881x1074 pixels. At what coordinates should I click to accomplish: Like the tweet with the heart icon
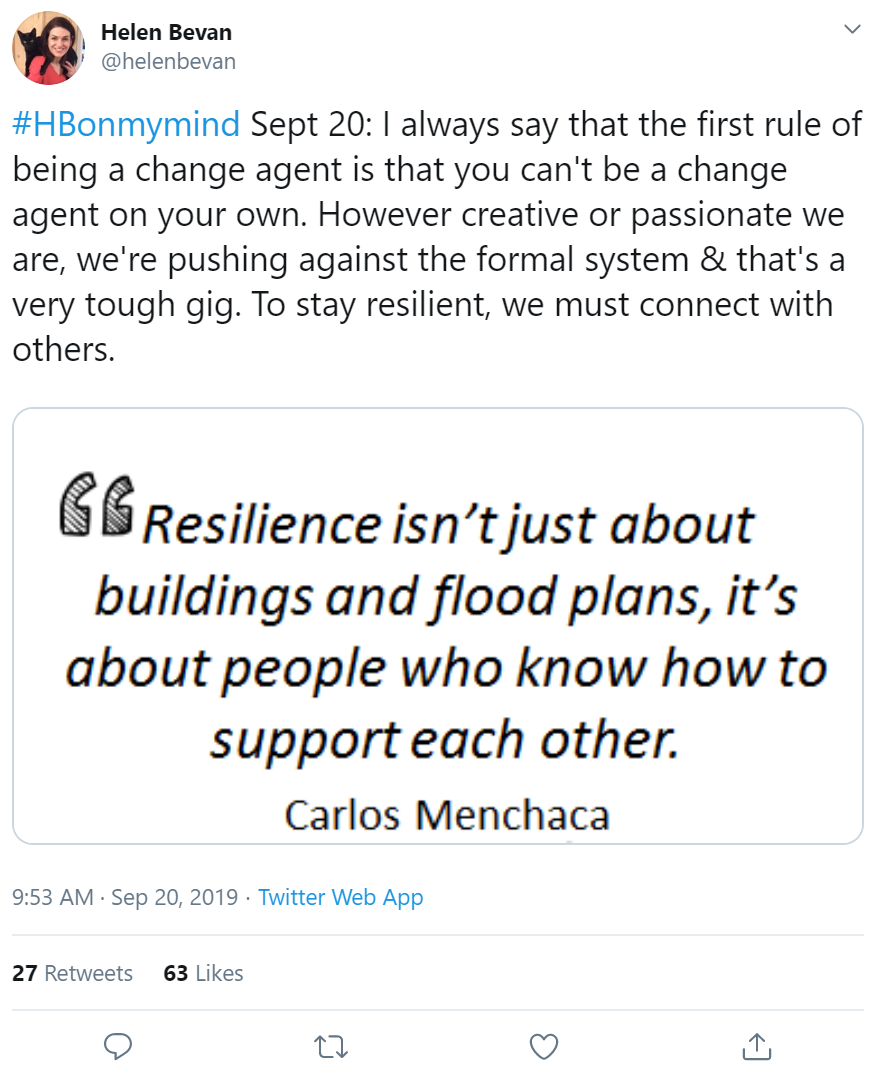[x=543, y=1046]
